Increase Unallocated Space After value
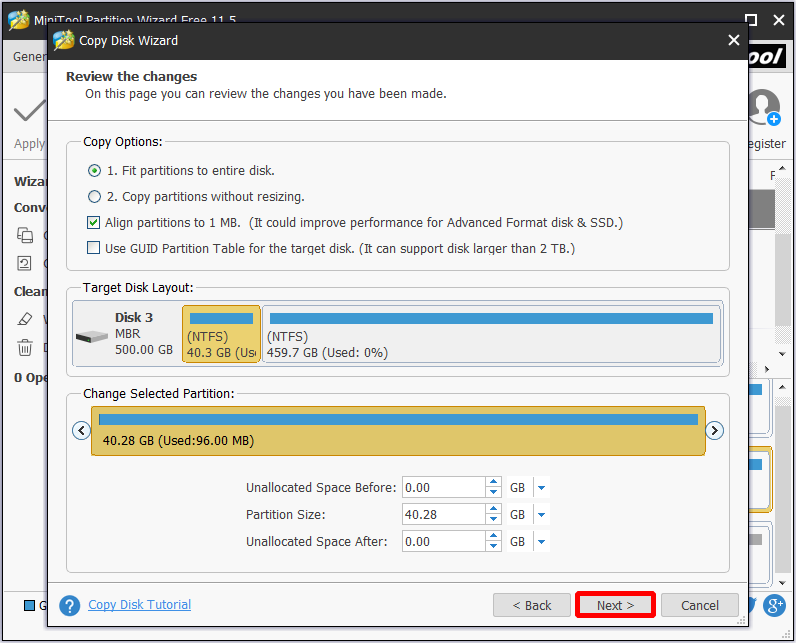796x643 pixels. coord(493,536)
